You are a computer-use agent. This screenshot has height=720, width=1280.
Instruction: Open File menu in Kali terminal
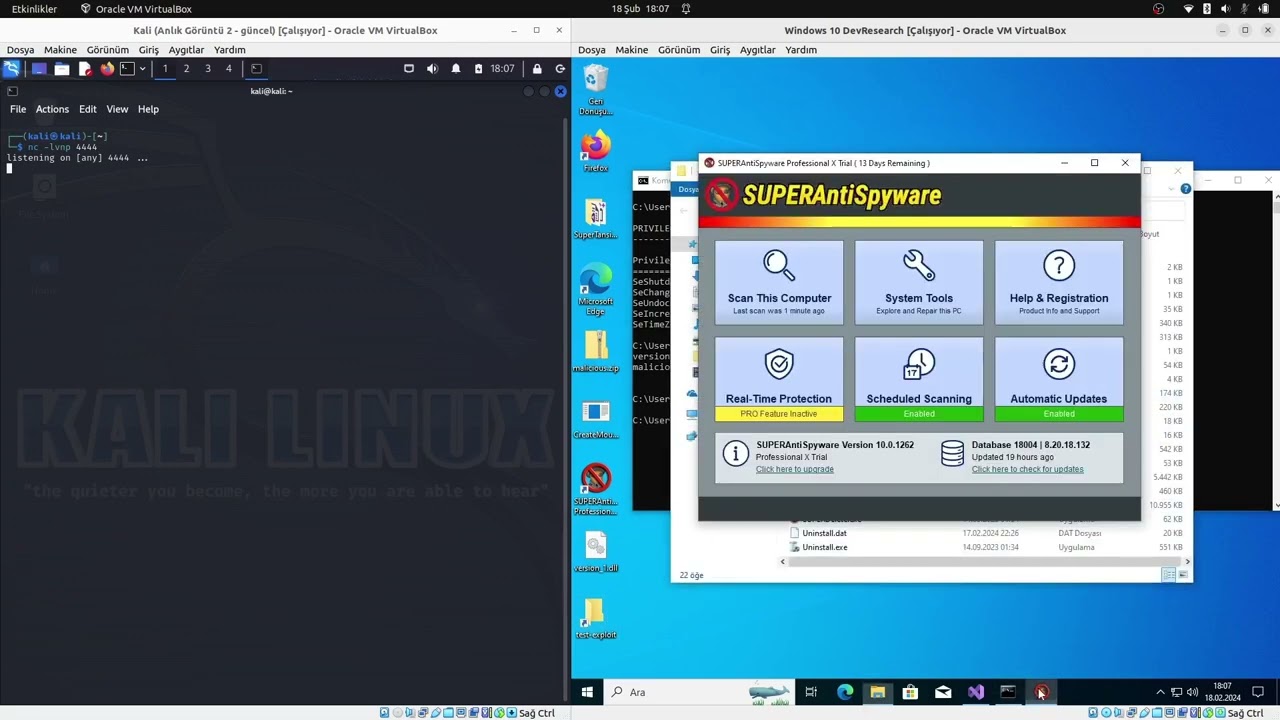tap(18, 109)
